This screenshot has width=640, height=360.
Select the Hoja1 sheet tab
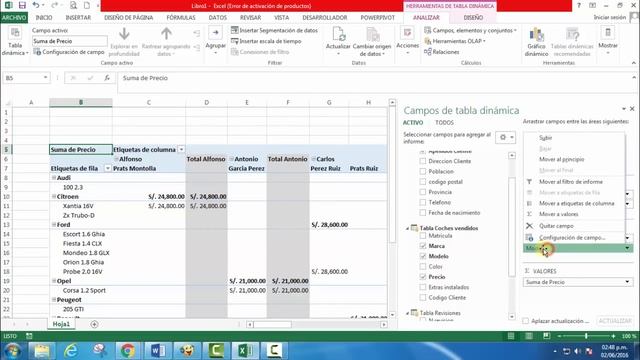pyautogui.click(x=61, y=324)
